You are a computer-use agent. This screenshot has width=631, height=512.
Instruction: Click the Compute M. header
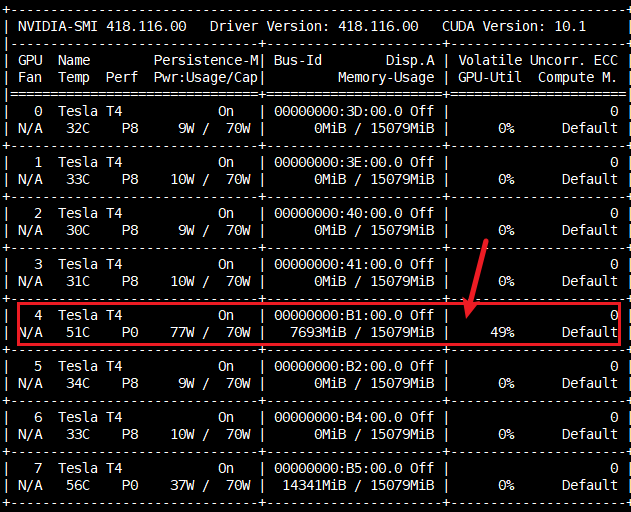point(577,77)
